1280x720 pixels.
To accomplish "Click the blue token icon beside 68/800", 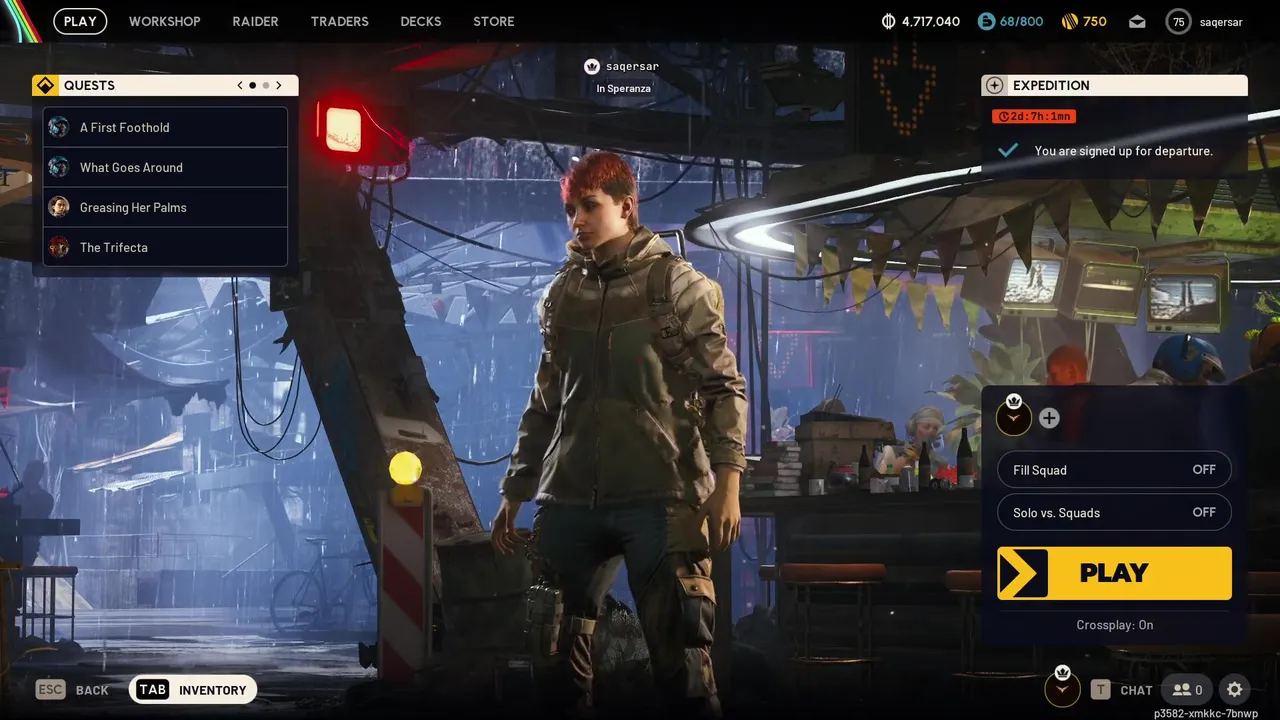I will click(x=986, y=21).
